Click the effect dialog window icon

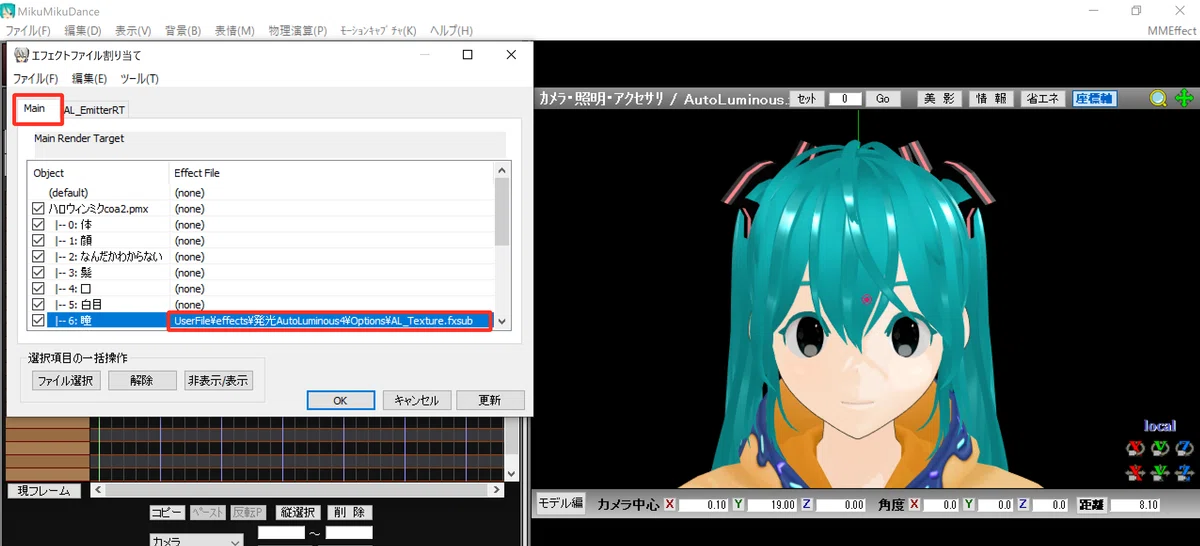[x=20, y=55]
